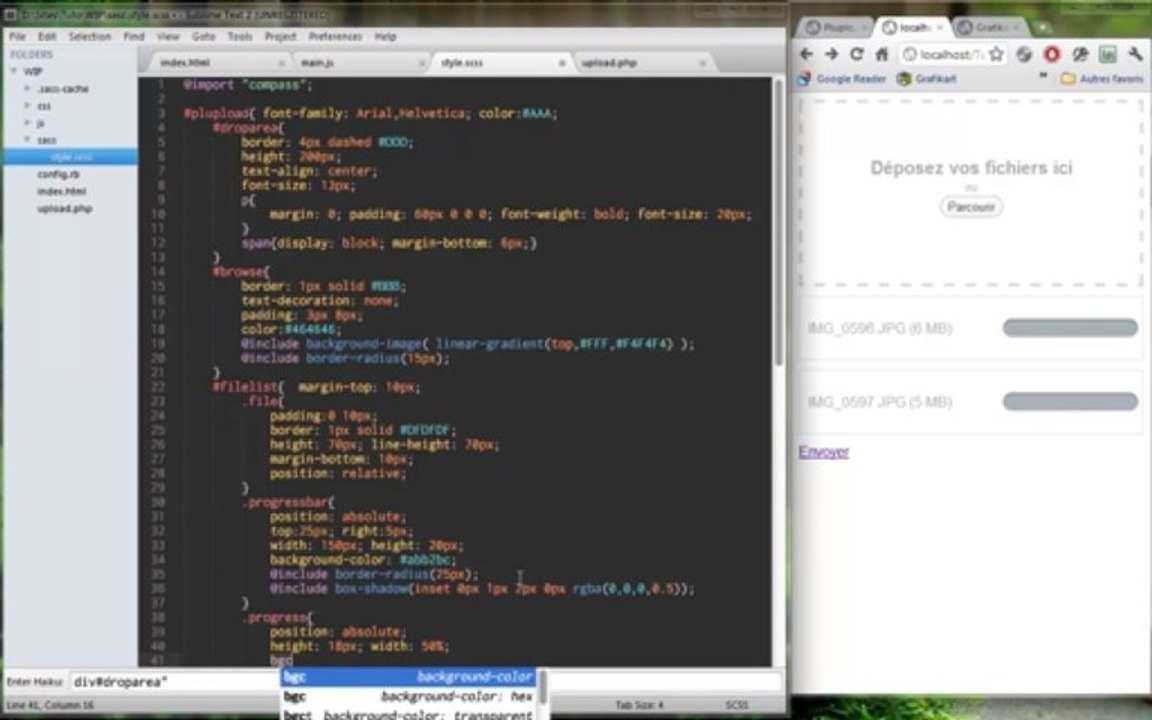This screenshot has height=720, width=1152.
Task: Open the Project menu
Action: (280, 36)
